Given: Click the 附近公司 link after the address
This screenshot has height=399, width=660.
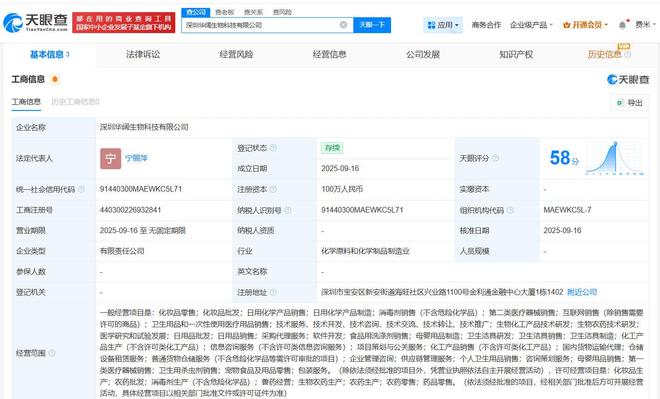Looking at the screenshot, I should point(582,292).
